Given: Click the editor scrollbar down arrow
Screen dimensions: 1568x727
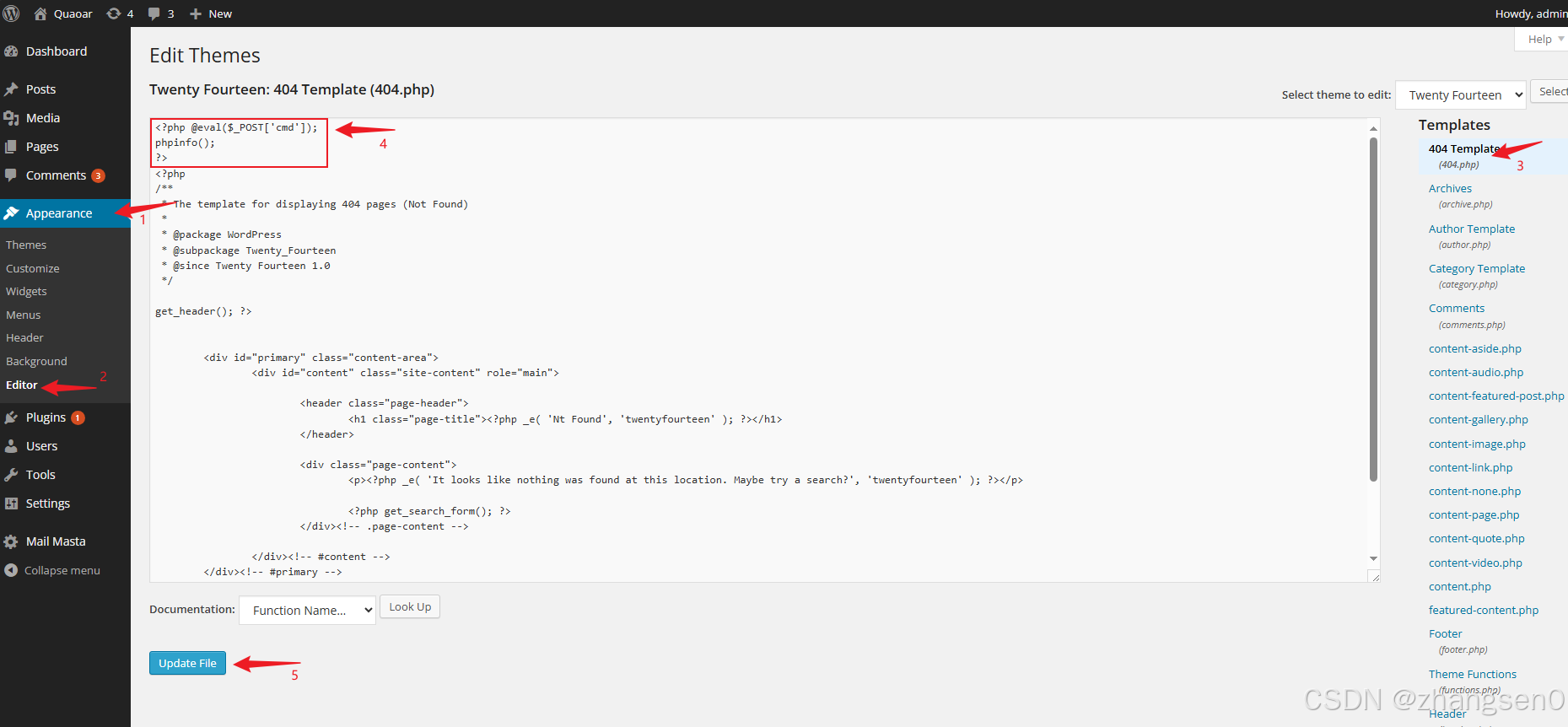Looking at the screenshot, I should pos(1373,558).
